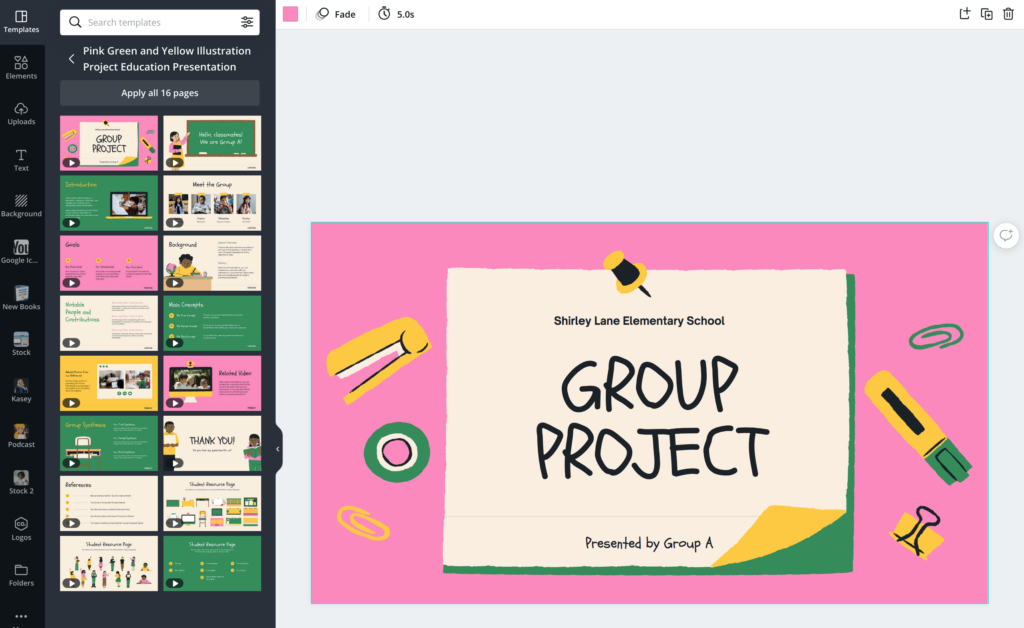Click the Apply all 16 pages button
This screenshot has width=1024, height=628.
pyautogui.click(x=159, y=92)
